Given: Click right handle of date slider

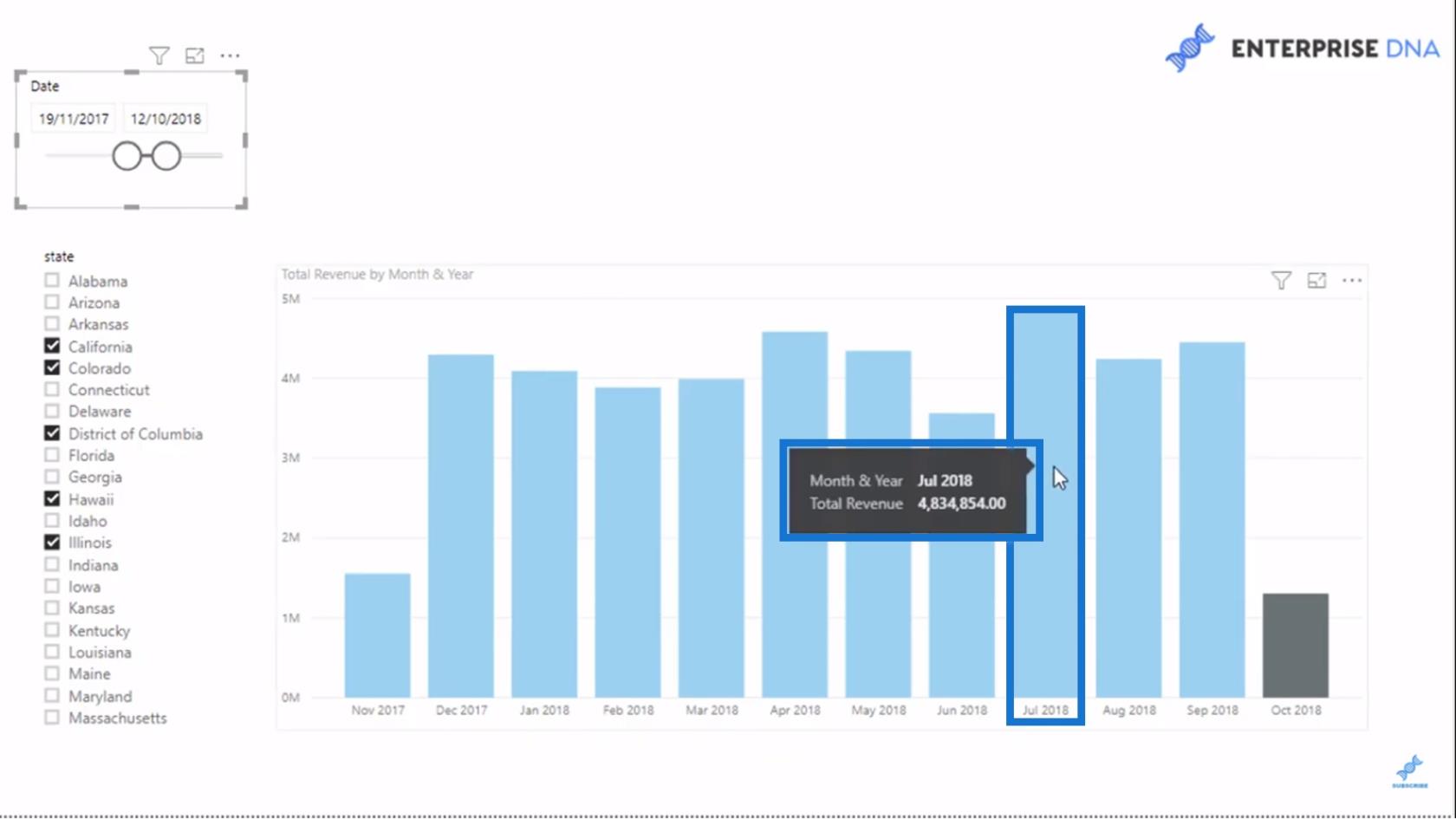Looking at the screenshot, I should [166, 156].
